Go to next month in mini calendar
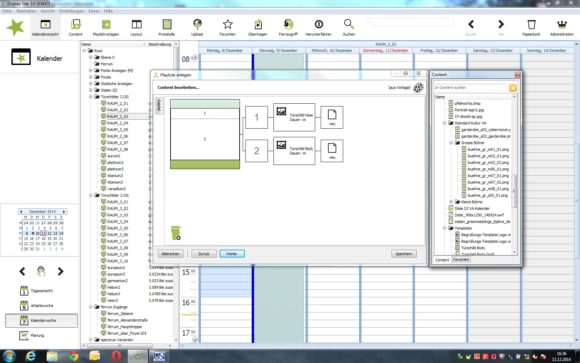 tap(64, 212)
